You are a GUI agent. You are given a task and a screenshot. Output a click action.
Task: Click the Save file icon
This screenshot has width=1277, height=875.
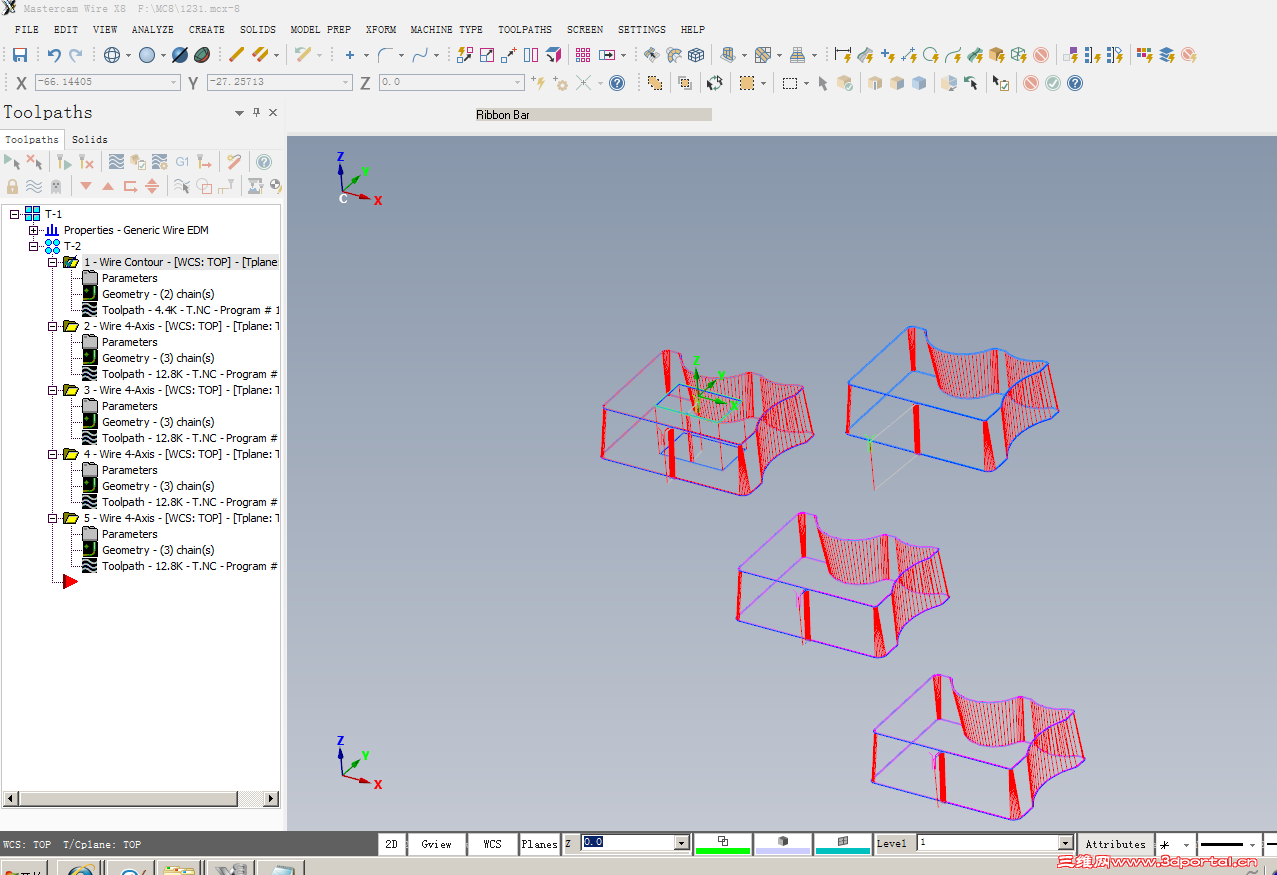tap(20, 55)
